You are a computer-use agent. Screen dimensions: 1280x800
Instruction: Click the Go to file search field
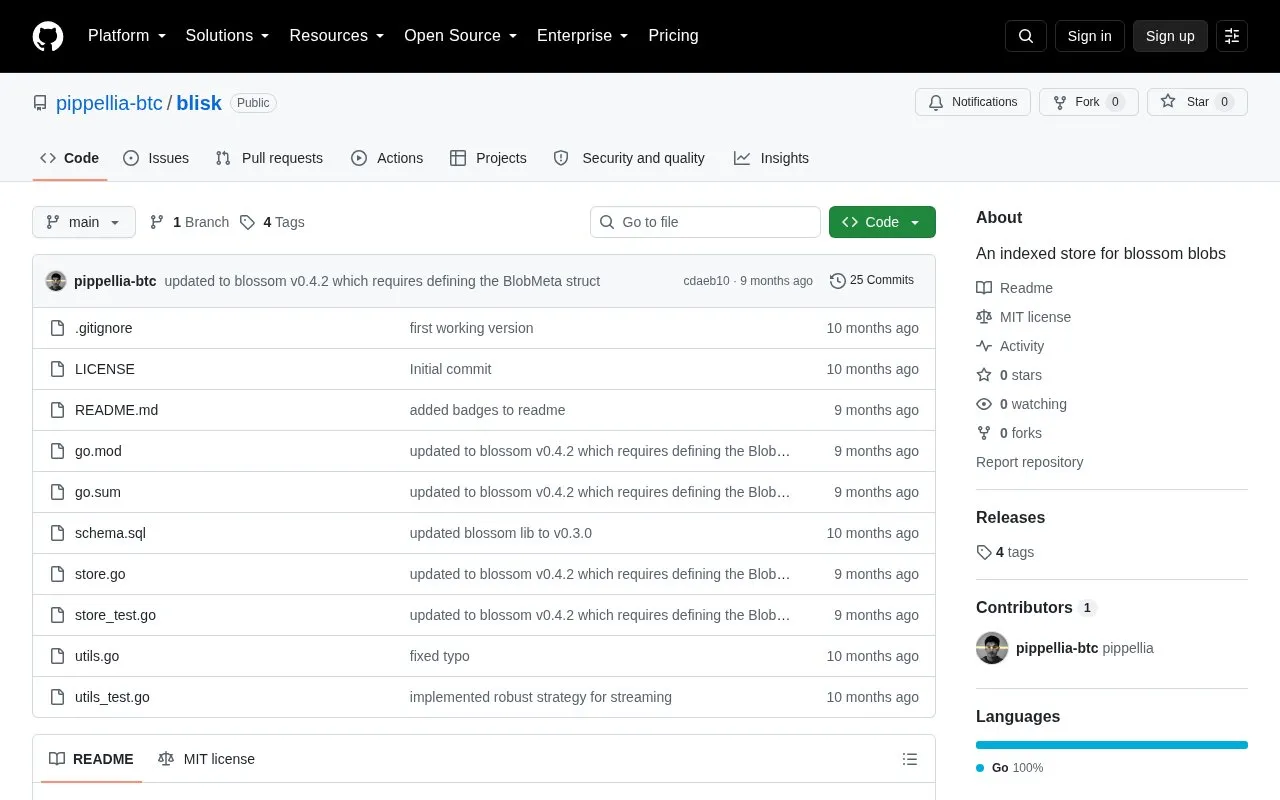coord(705,222)
